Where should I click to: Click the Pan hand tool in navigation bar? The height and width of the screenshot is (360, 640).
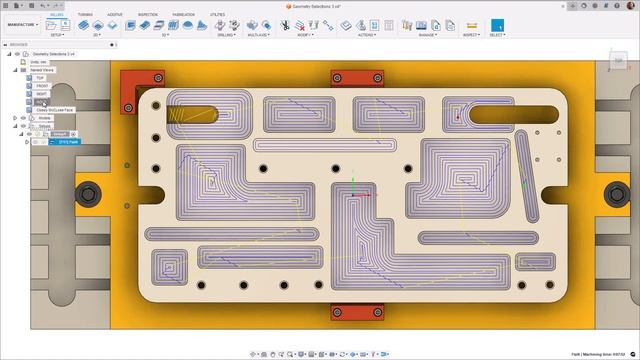coord(273,354)
